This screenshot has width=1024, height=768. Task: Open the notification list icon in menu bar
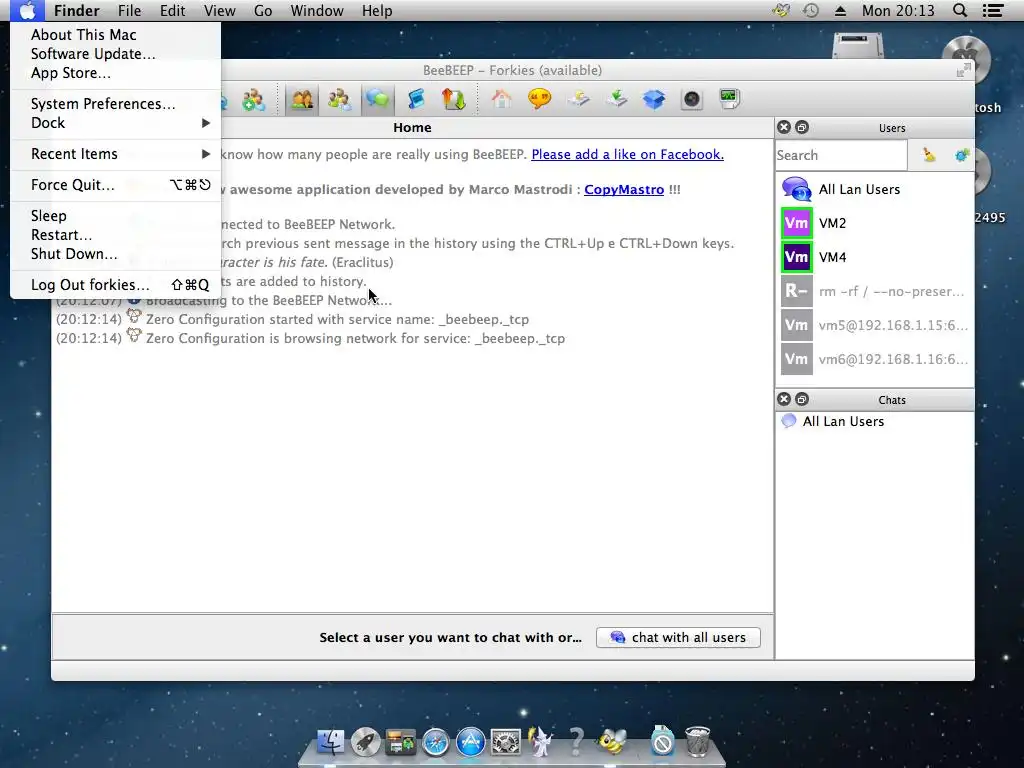(993, 10)
